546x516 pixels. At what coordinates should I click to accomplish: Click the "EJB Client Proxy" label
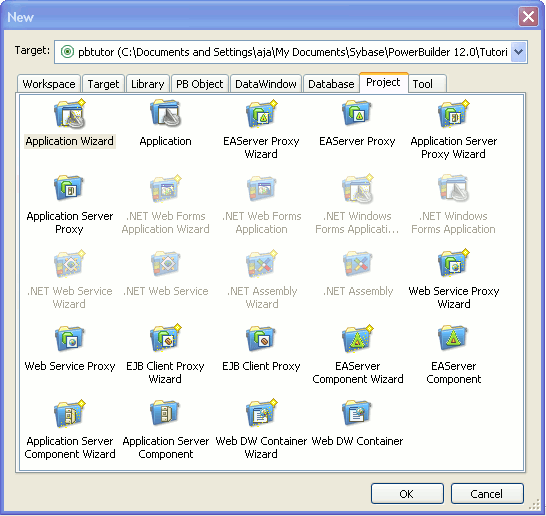[261, 366]
